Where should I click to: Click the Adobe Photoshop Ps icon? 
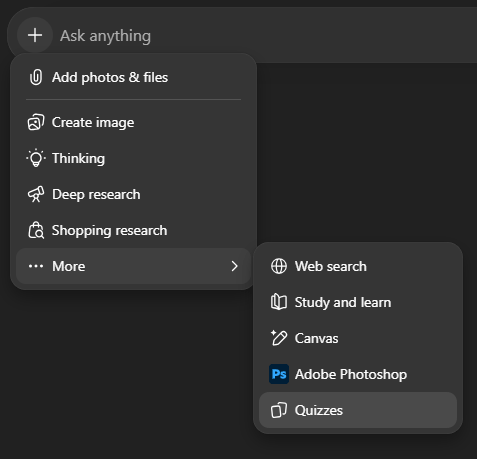279,374
